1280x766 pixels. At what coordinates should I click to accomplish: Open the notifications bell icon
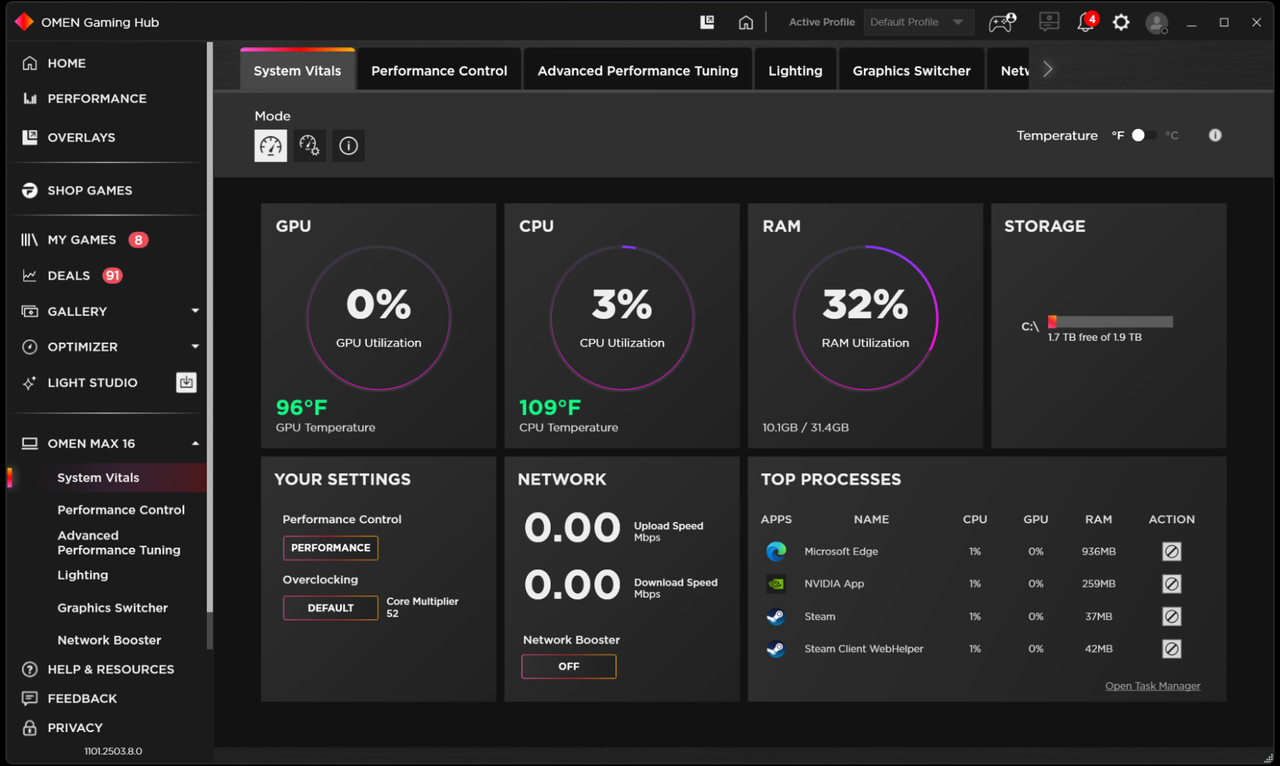1086,22
